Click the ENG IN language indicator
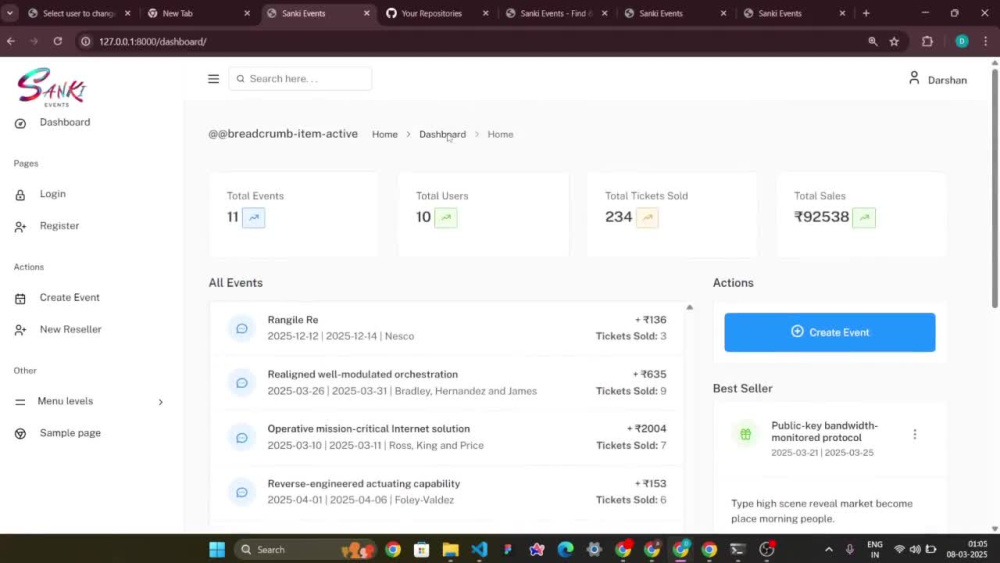The image size is (1000, 563). pyautogui.click(x=874, y=550)
